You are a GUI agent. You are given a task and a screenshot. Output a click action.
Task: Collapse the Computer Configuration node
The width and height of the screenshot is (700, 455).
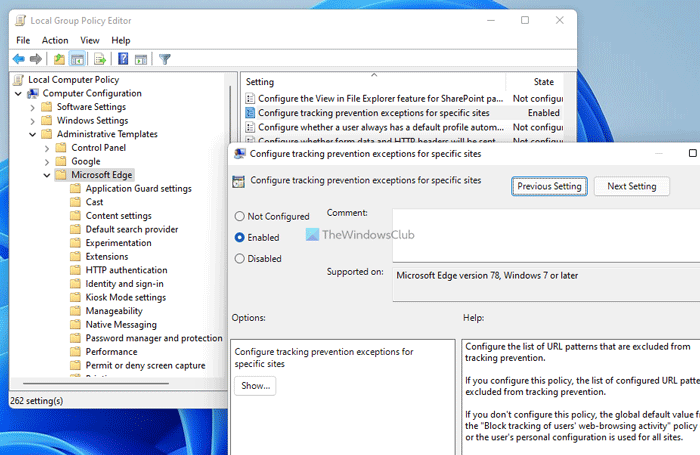[18, 94]
